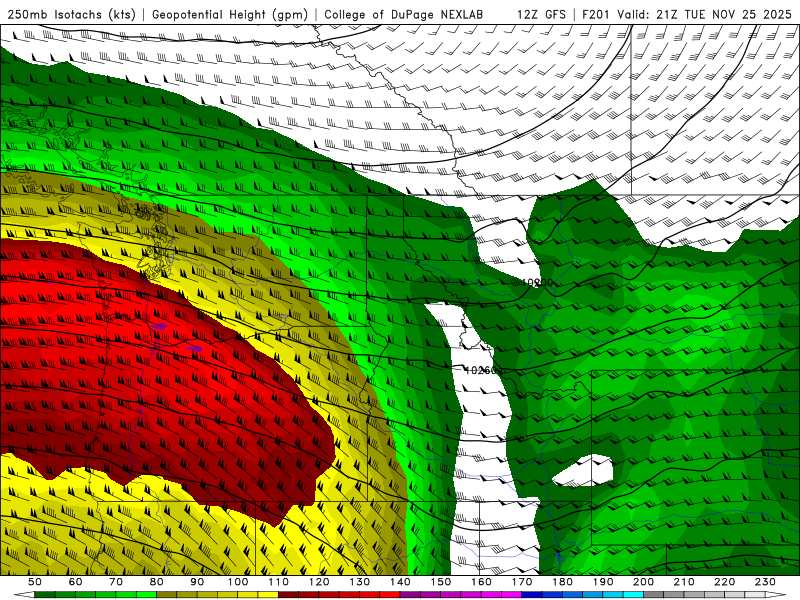Click the 210 knot scale label
Screen dimensions: 800x600
(684, 582)
